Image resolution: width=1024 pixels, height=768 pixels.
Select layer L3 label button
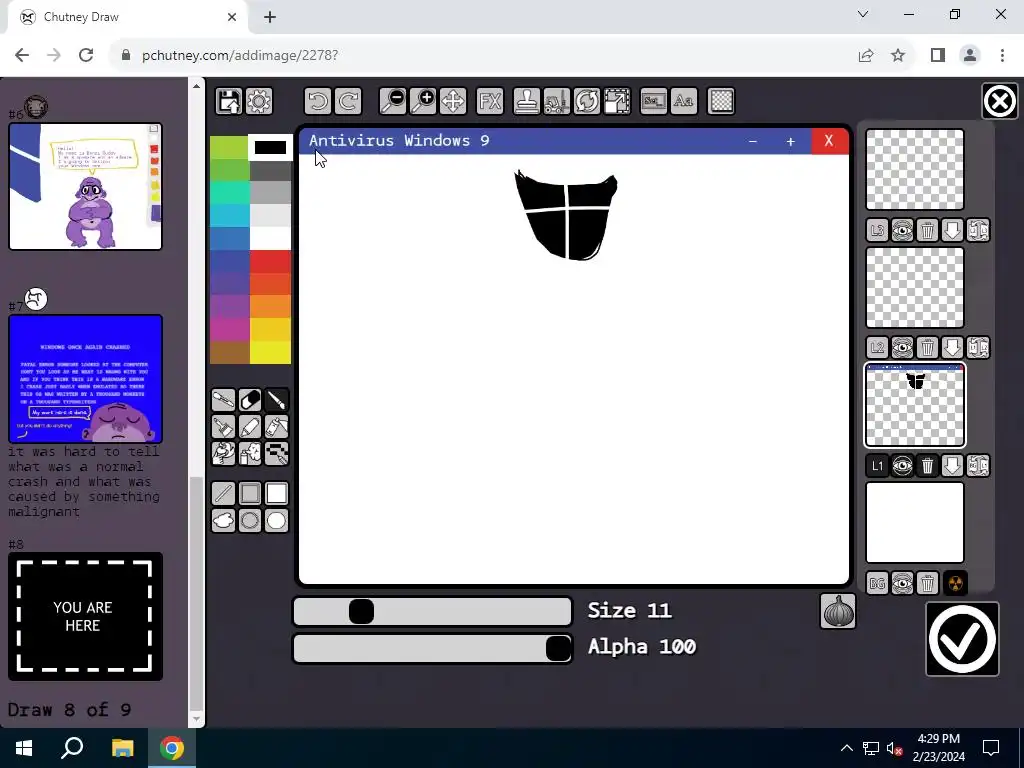coord(877,230)
